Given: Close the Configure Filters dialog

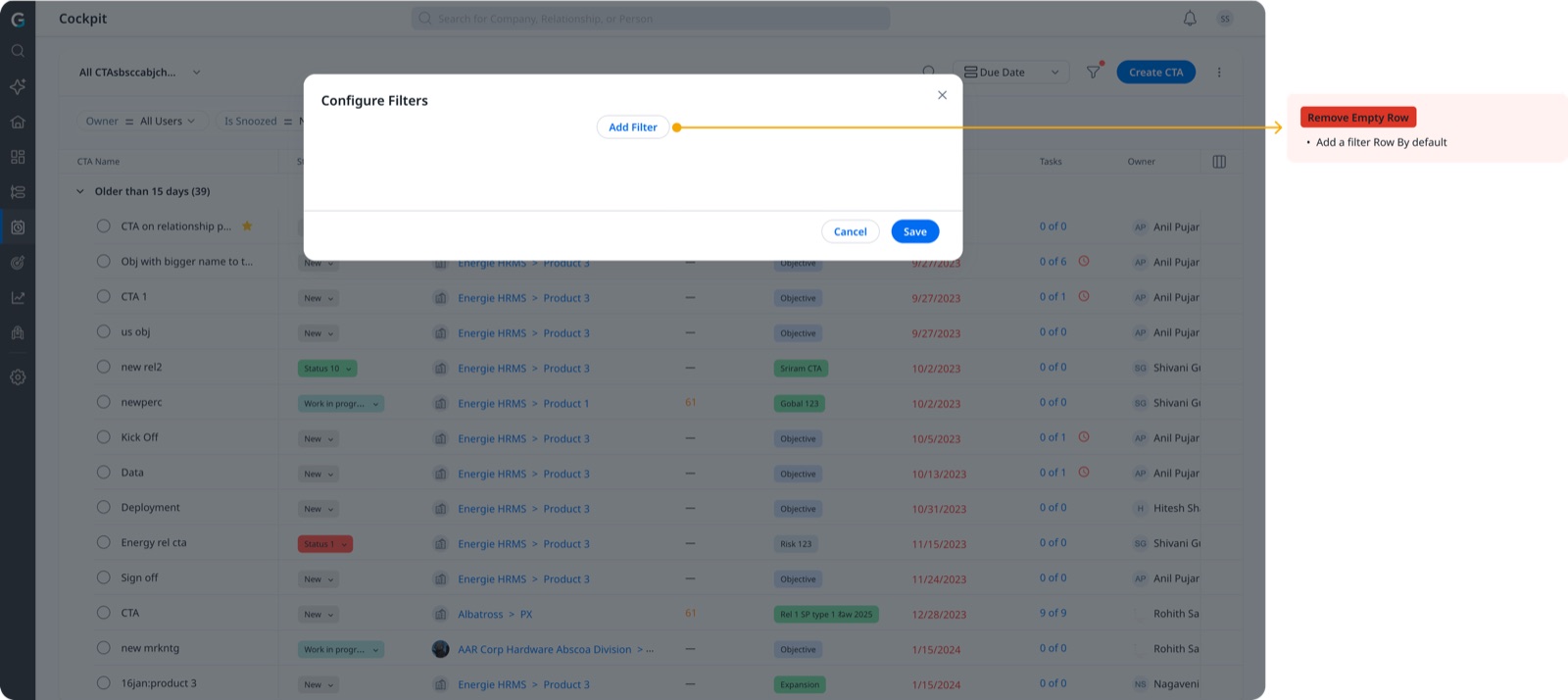Looking at the screenshot, I should [942, 95].
